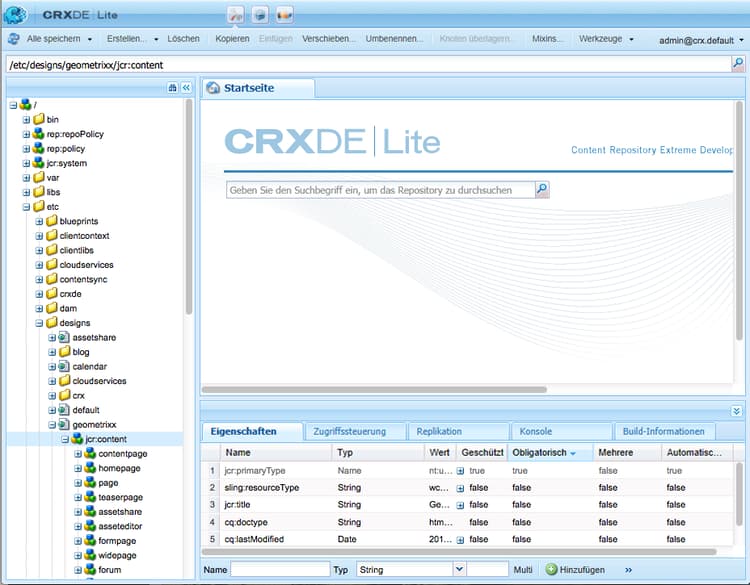Expand the homepage node
Image resolution: width=750 pixels, height=585 pixels.
pos(77,468)
